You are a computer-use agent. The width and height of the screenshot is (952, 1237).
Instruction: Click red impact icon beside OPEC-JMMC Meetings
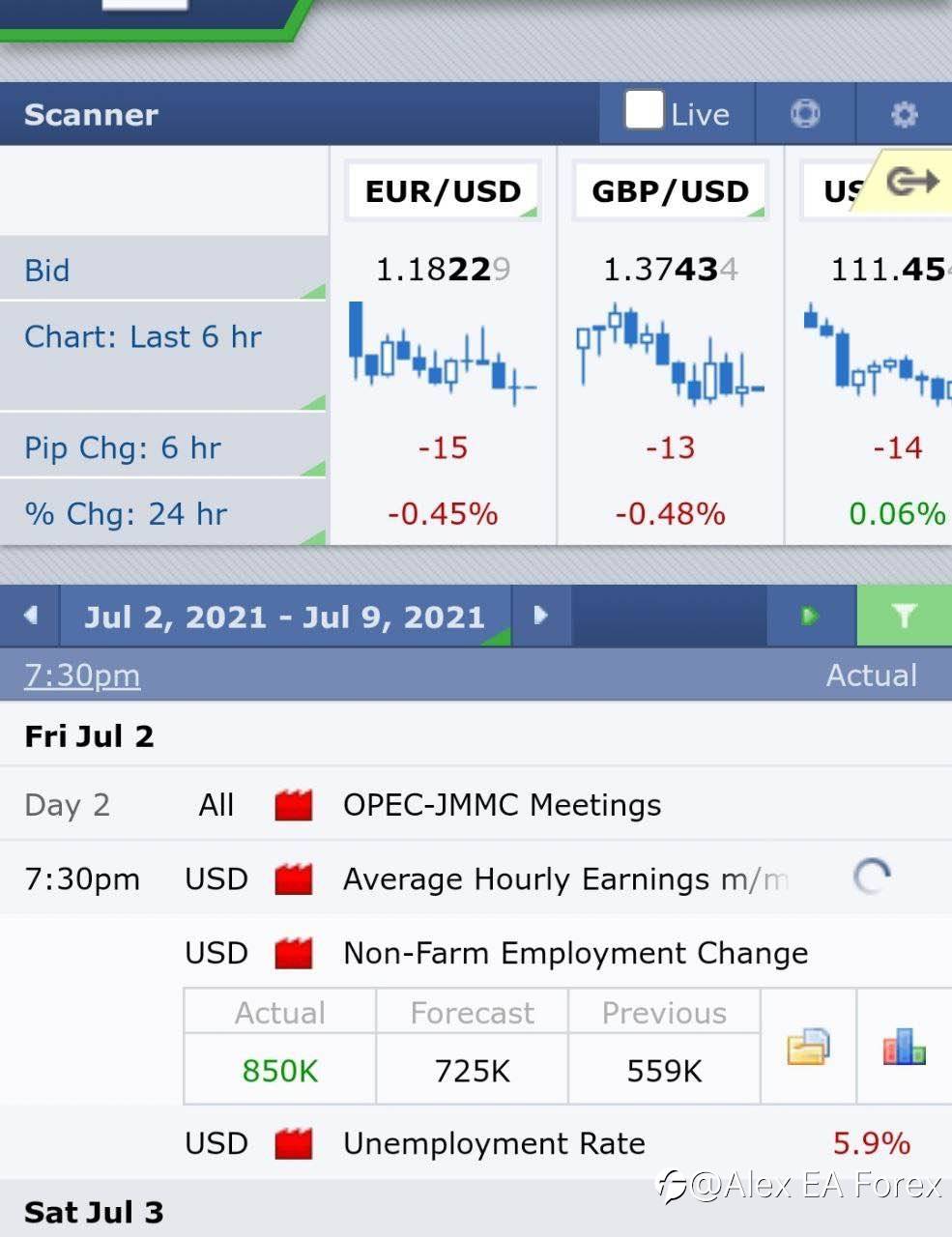(294, 805)
